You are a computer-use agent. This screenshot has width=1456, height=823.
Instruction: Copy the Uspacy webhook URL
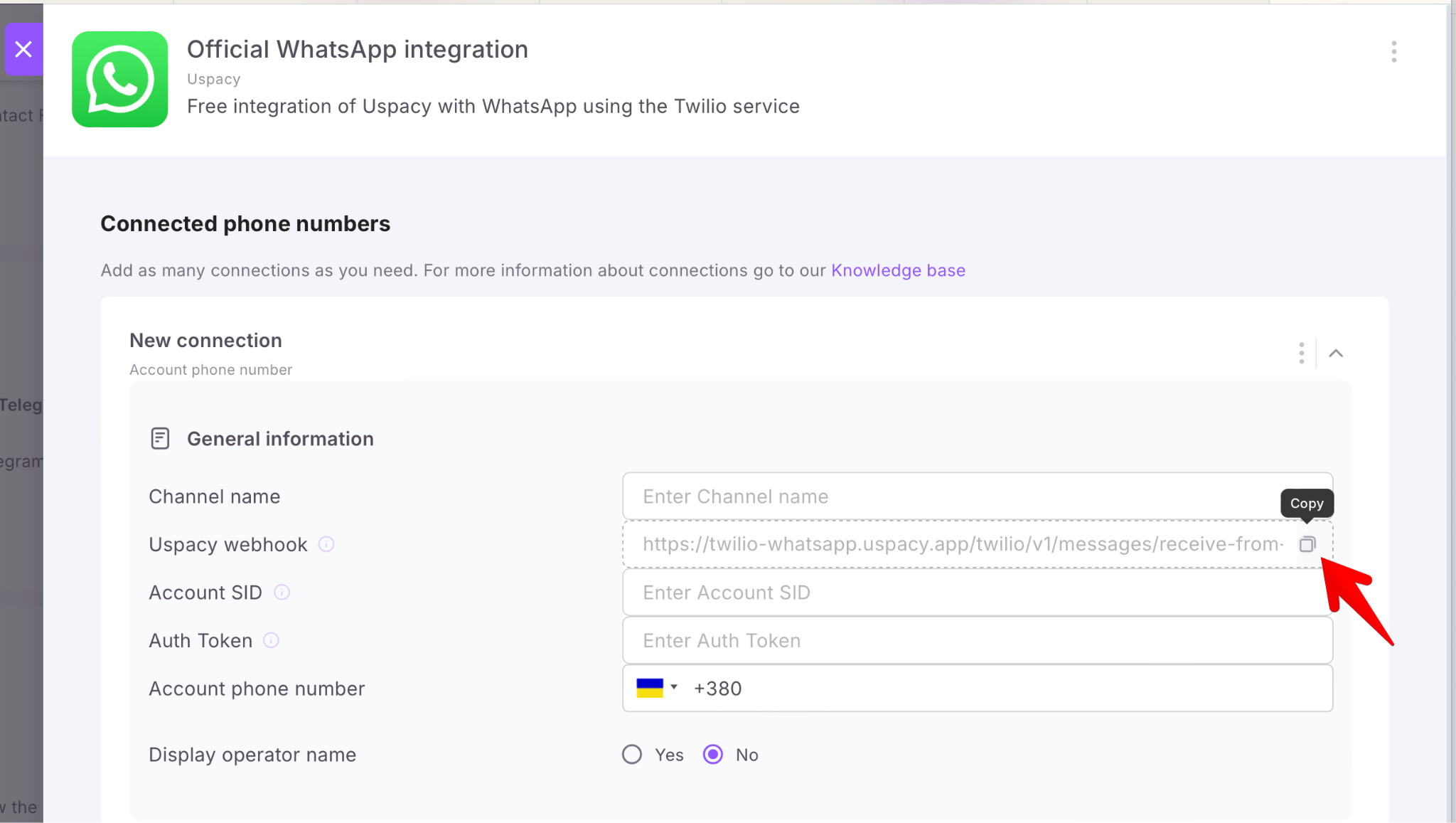(1307, 544)
